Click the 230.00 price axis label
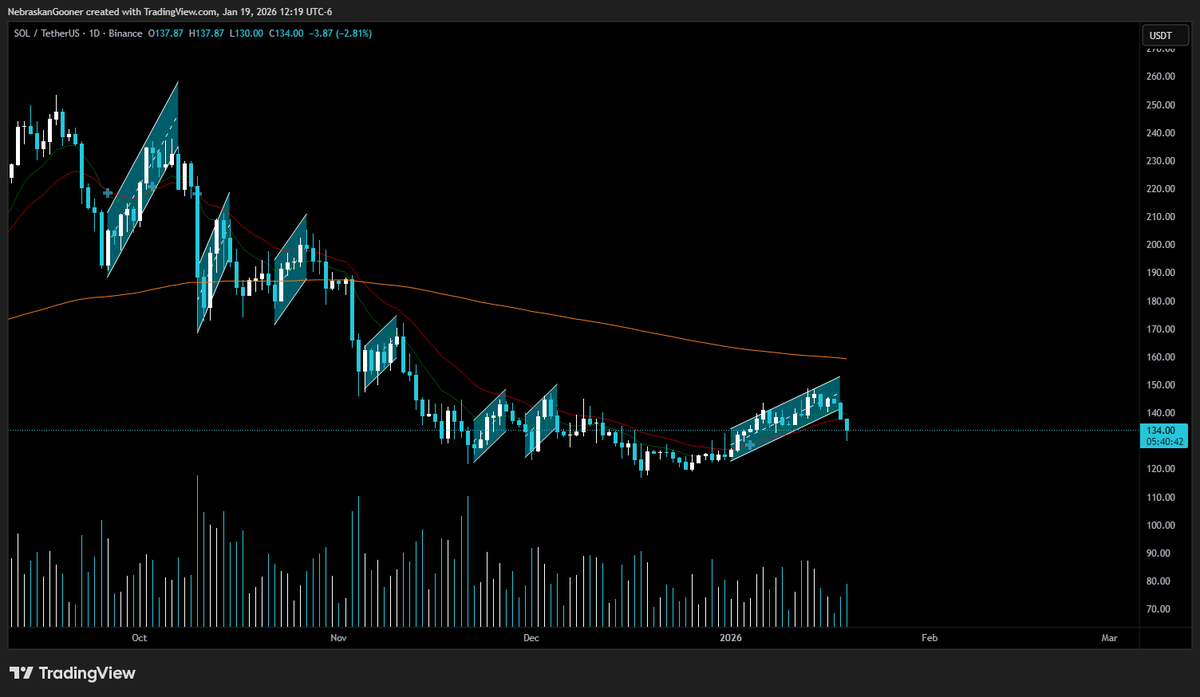Screen dimensions: 1200x697 coord(1160,161)
